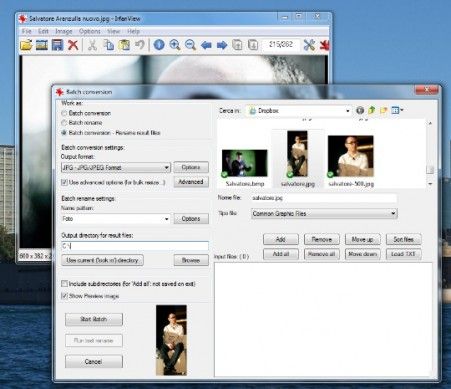Toggle Show Preview image checkbox
This screenshot has height=389, width=451.
(x=64, y=296)
